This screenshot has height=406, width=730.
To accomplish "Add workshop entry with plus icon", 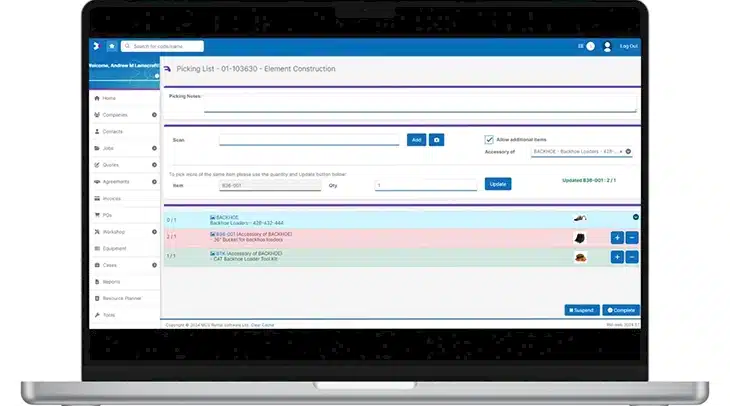I will pos(154,232).
